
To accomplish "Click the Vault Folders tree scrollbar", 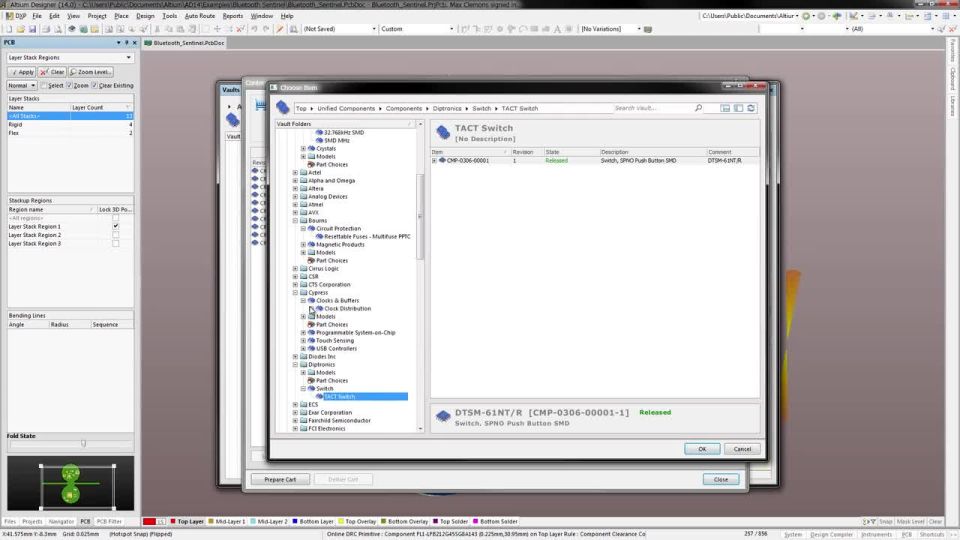I will click(420, 217).
